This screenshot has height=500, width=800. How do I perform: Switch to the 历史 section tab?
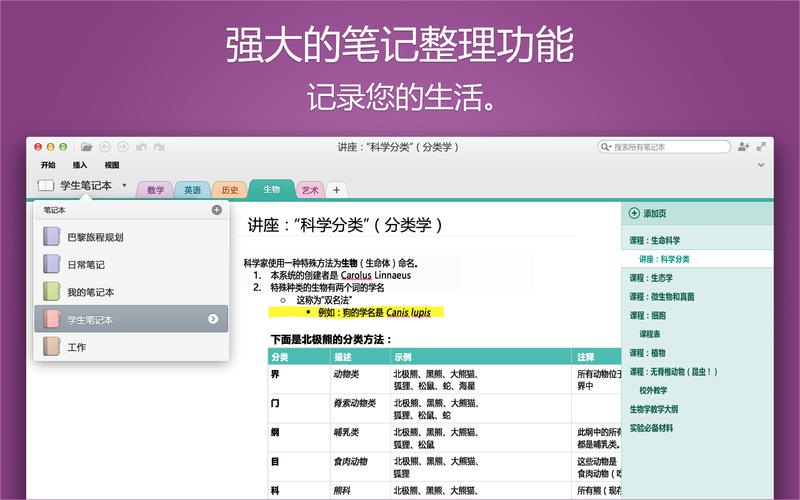230,190
